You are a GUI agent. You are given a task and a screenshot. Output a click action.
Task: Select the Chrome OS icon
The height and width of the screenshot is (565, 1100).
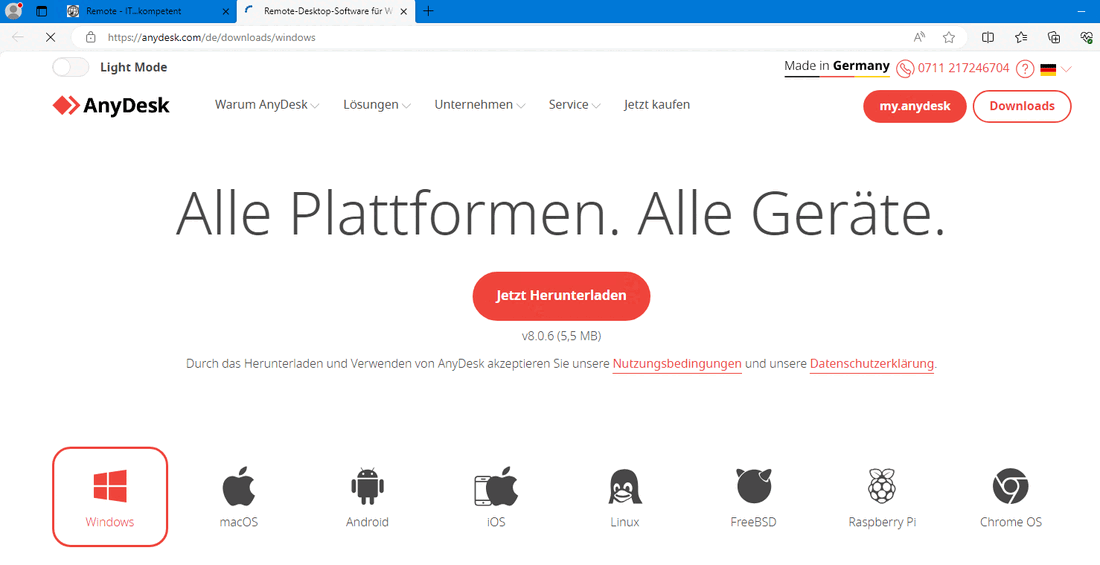(x=1010, y=488)
